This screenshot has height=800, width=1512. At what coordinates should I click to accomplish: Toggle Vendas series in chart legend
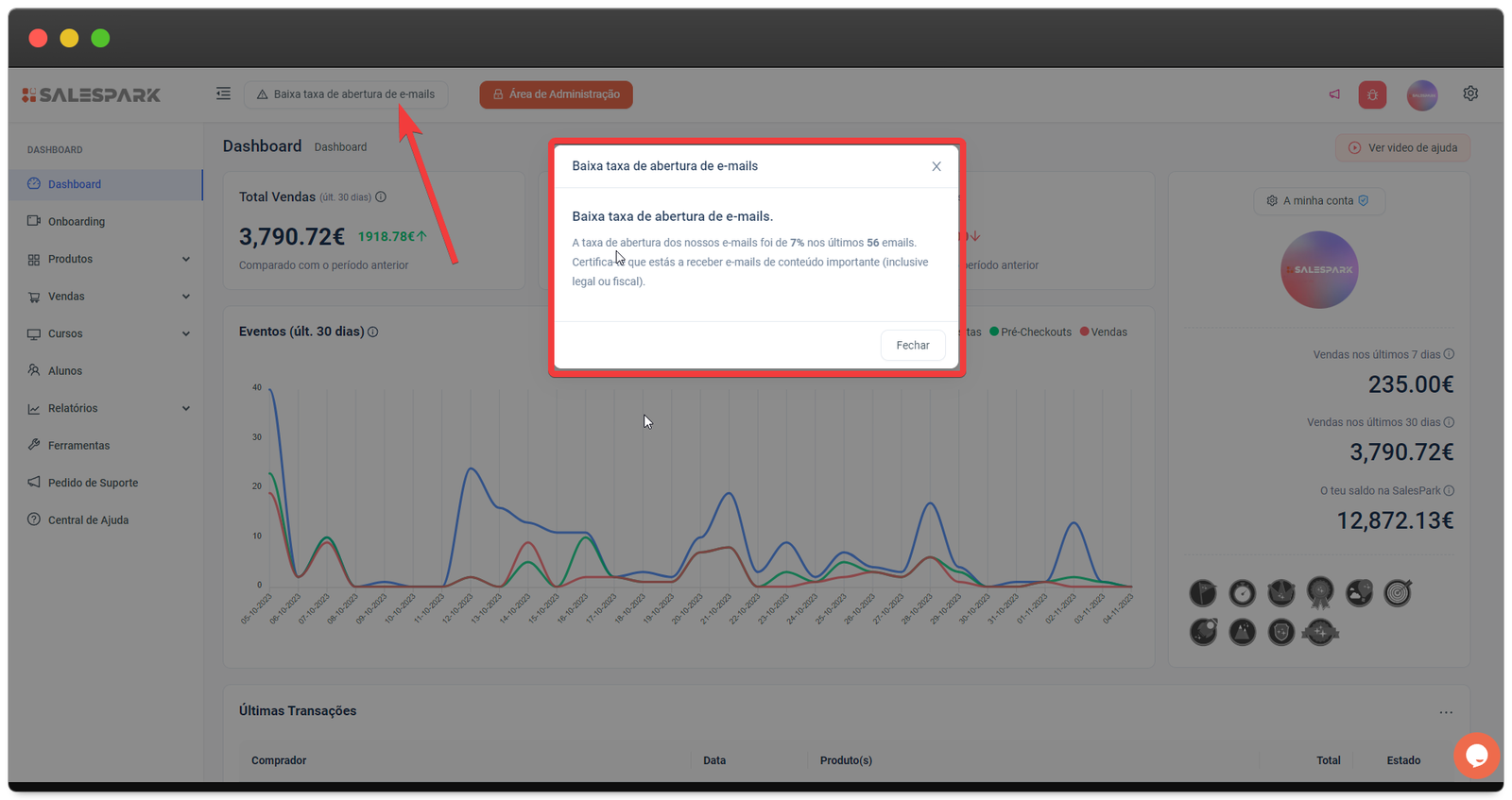(1104, 332)
